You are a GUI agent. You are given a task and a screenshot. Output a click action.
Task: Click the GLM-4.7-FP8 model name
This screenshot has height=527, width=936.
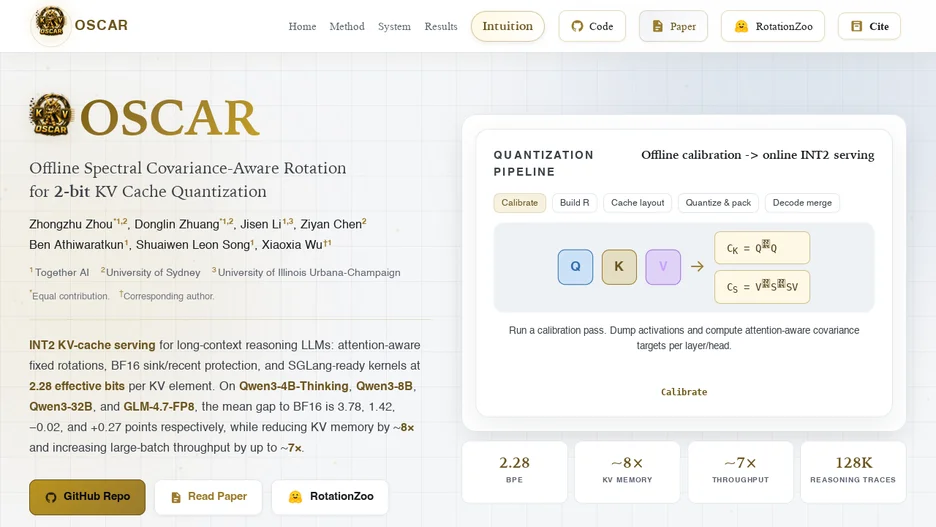pos(159,406)
